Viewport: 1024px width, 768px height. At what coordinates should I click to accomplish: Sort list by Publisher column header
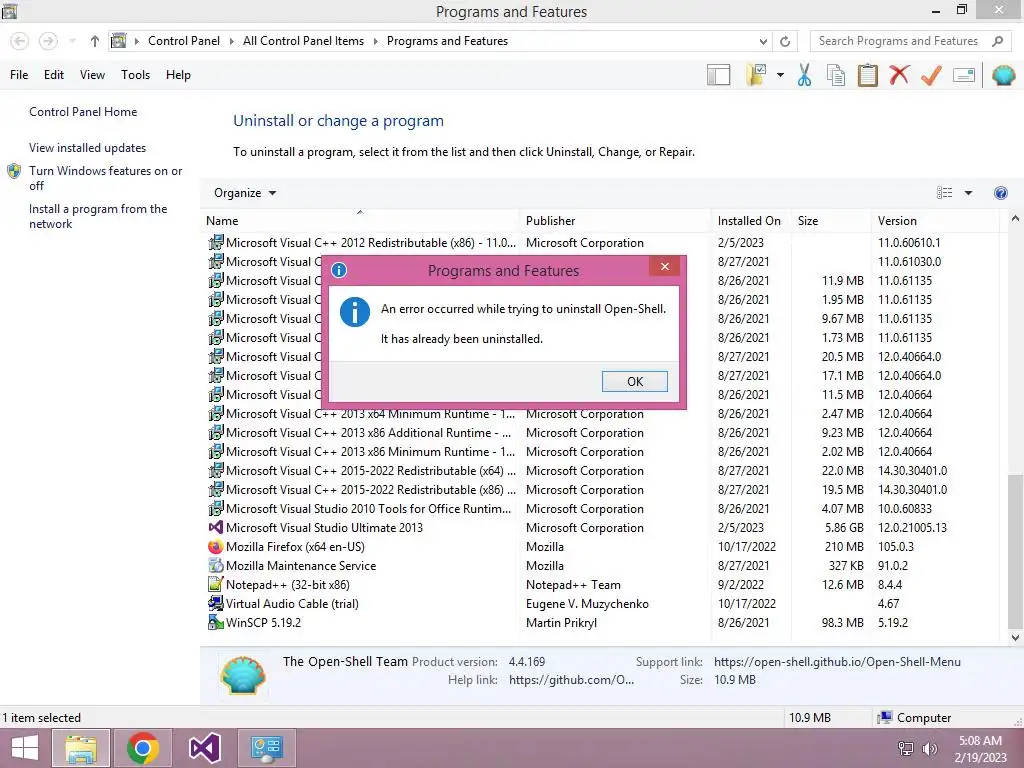616,221
